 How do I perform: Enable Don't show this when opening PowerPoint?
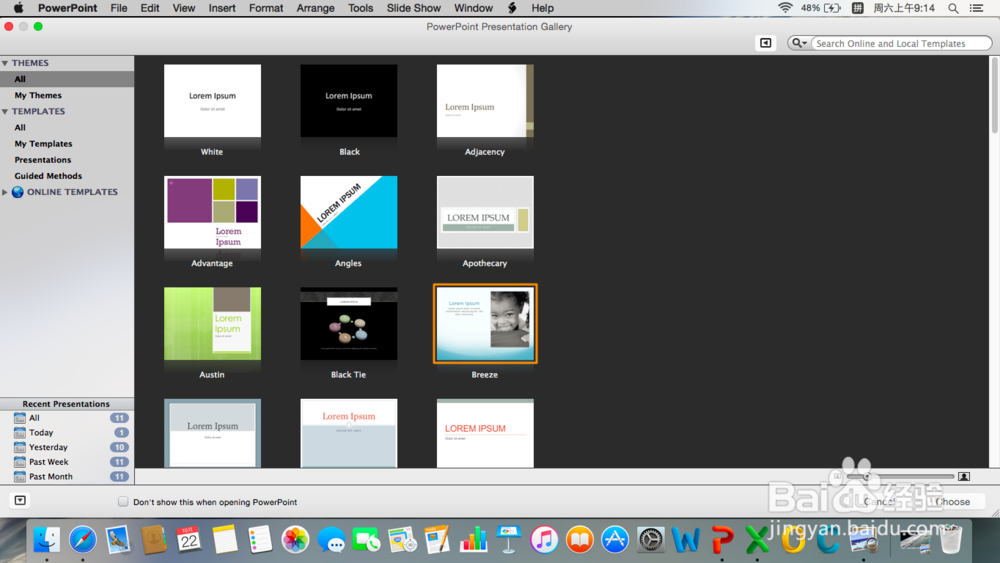tap(123, 502)
